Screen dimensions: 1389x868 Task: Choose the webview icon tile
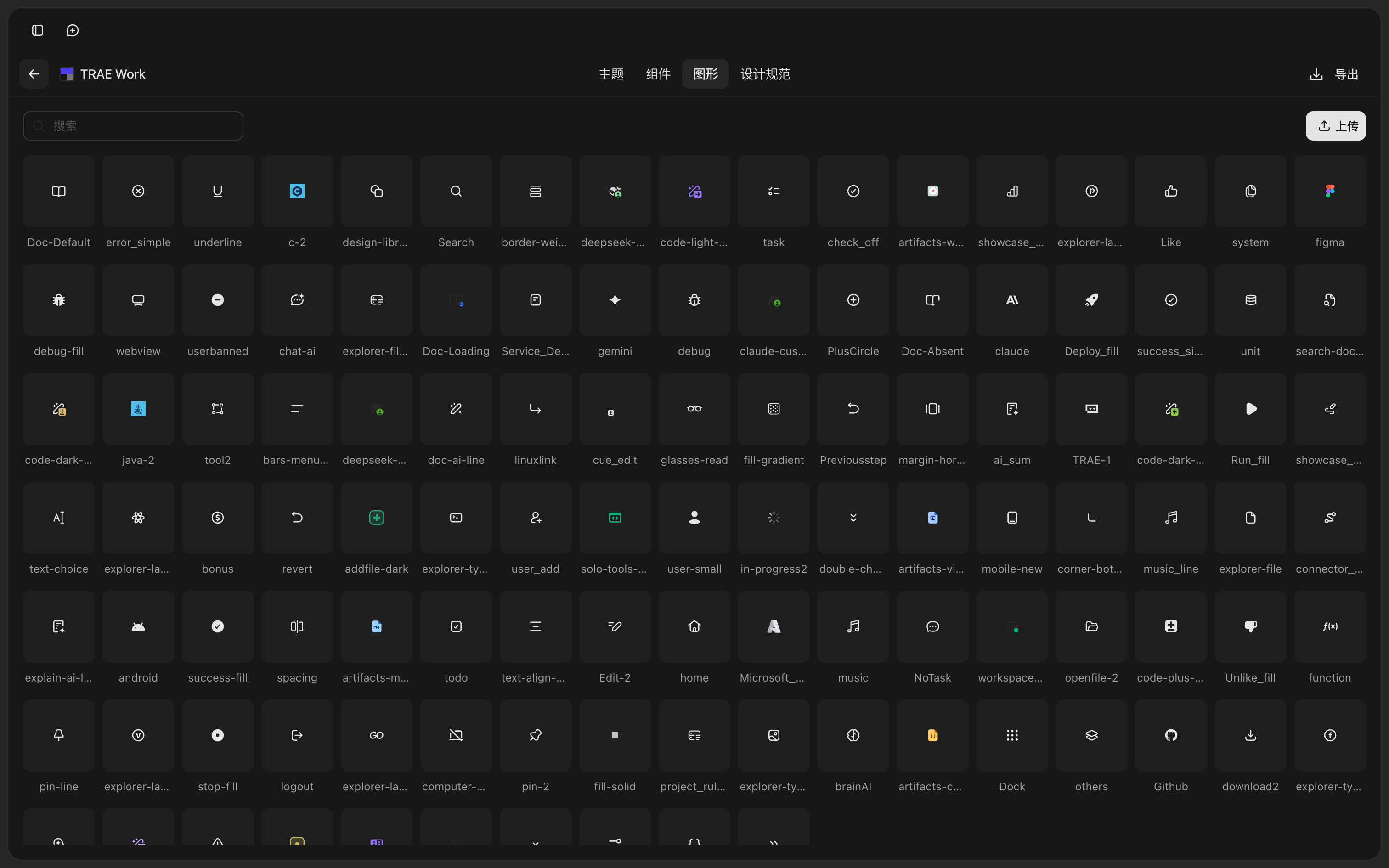pos(138,300)
